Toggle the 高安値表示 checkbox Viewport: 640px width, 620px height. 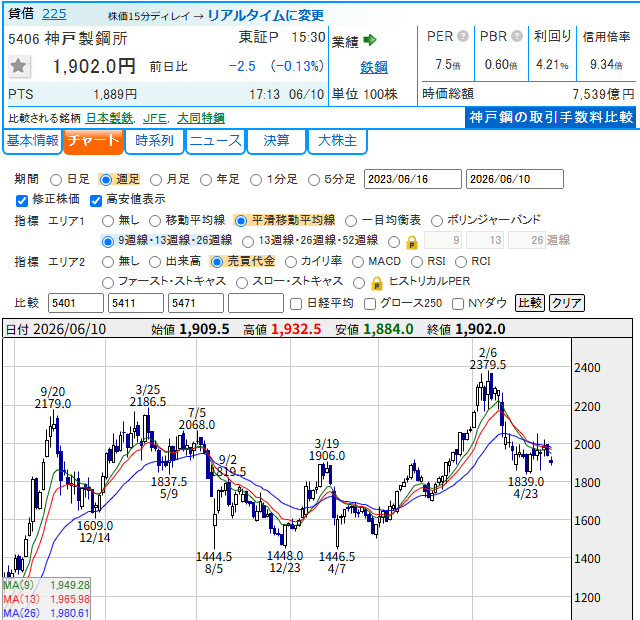(96, 200)
